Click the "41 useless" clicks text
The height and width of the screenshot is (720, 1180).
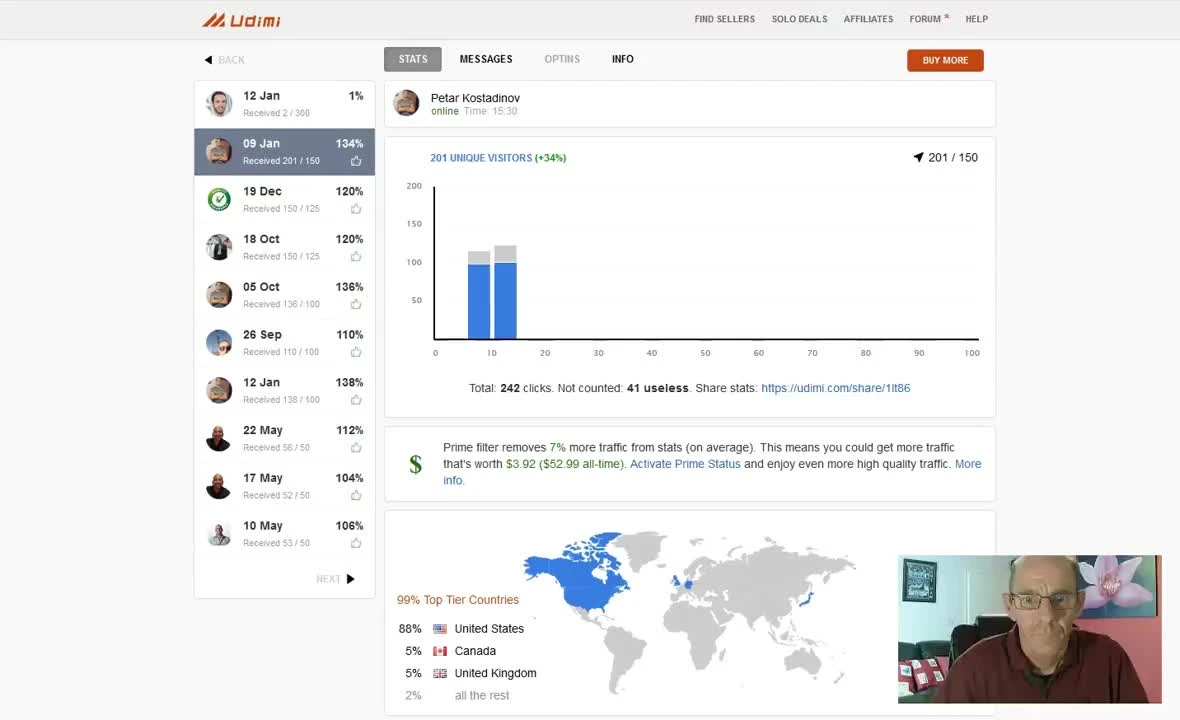tap(657, 388)
